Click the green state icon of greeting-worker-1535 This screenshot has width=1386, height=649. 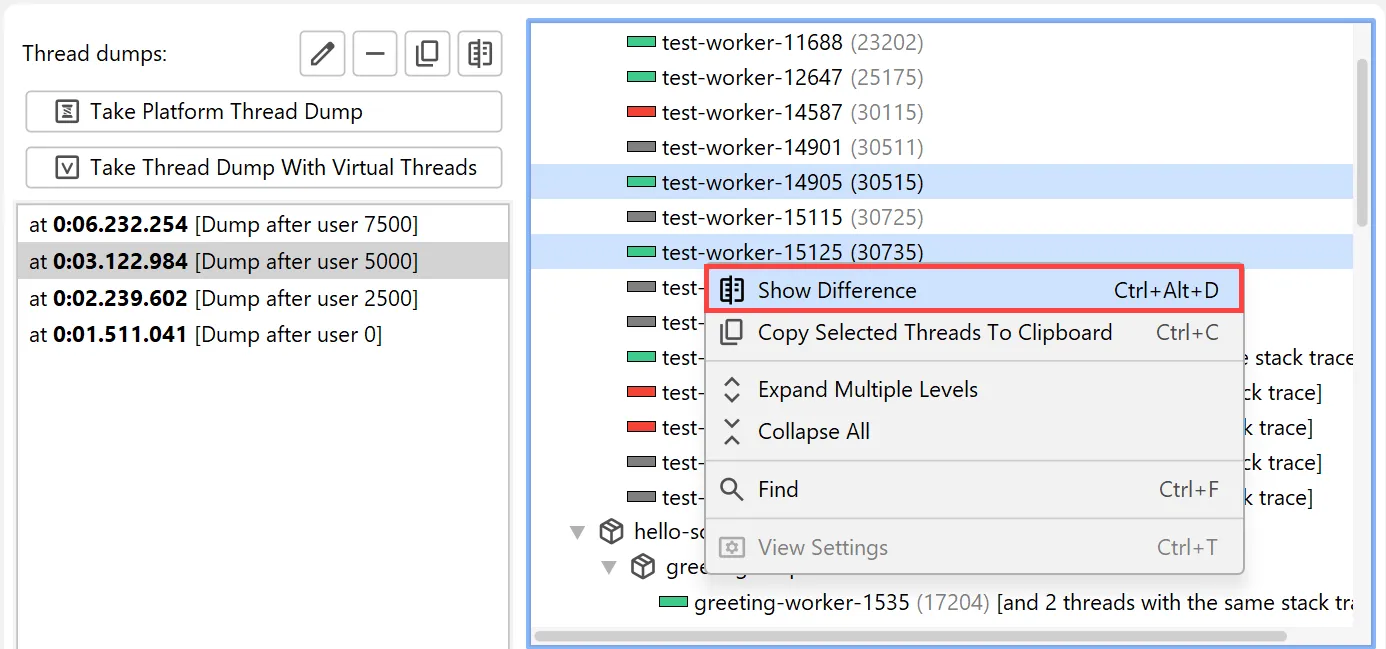pos(673,602)
